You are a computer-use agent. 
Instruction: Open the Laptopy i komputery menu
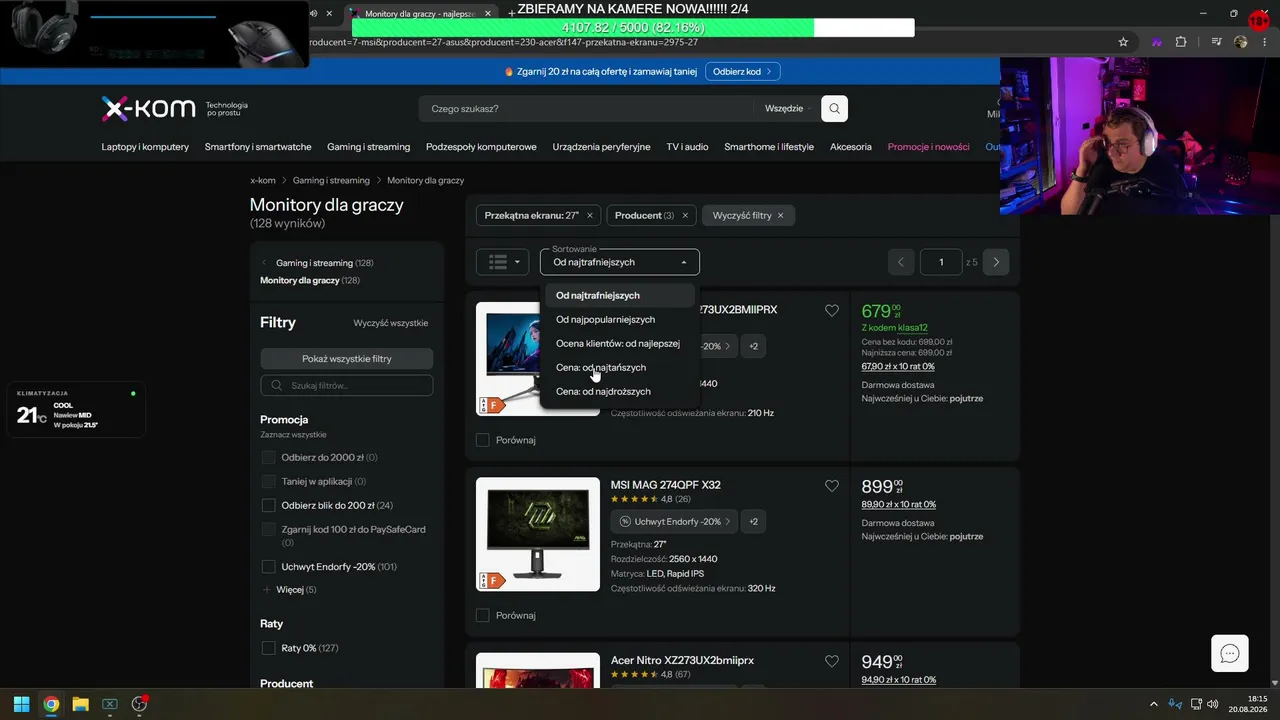[x=145, y=147]
